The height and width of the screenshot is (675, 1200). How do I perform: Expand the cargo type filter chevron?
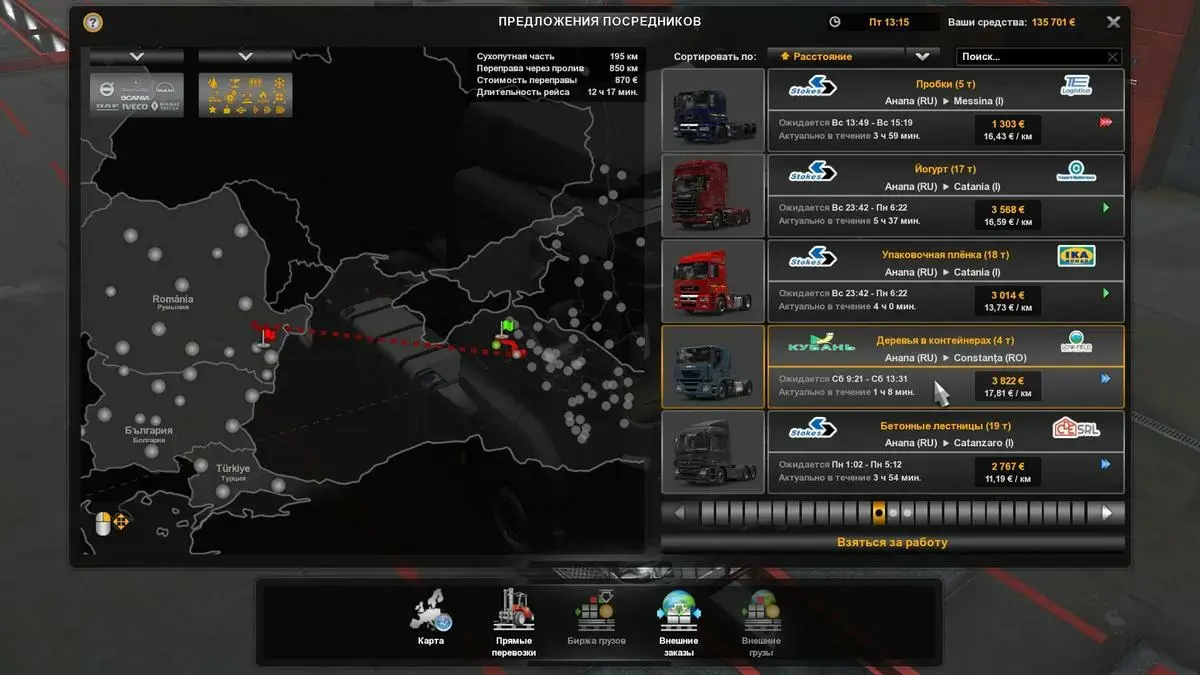245,56
